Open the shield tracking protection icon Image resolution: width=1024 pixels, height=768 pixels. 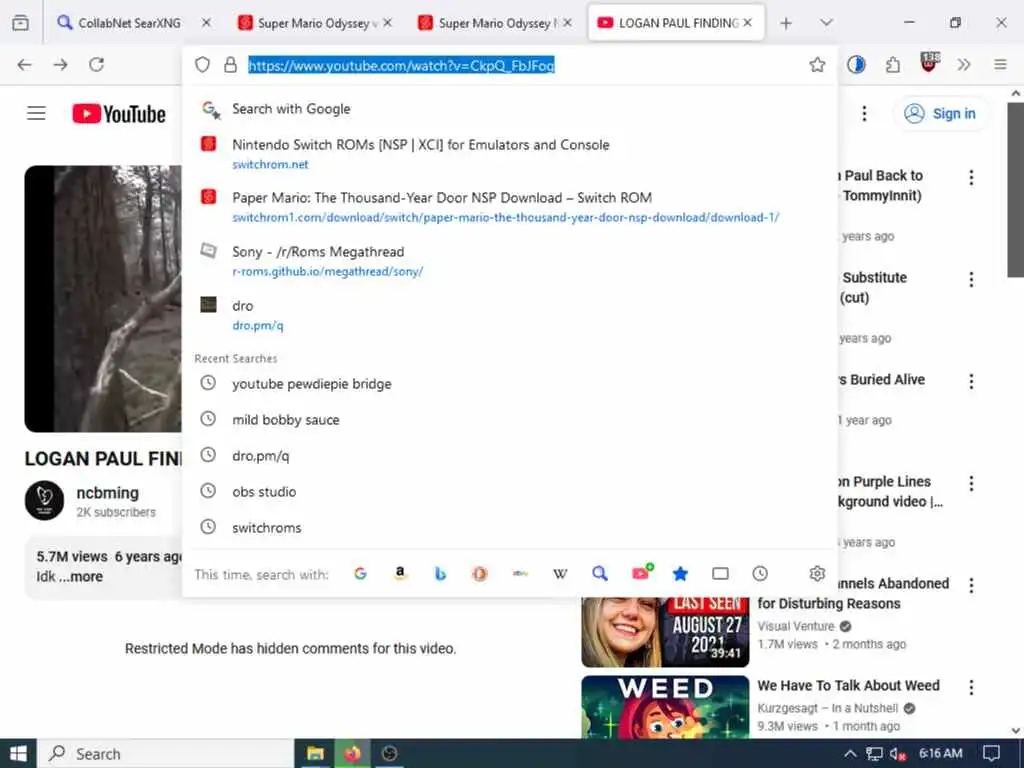click(x=202, y=65)
